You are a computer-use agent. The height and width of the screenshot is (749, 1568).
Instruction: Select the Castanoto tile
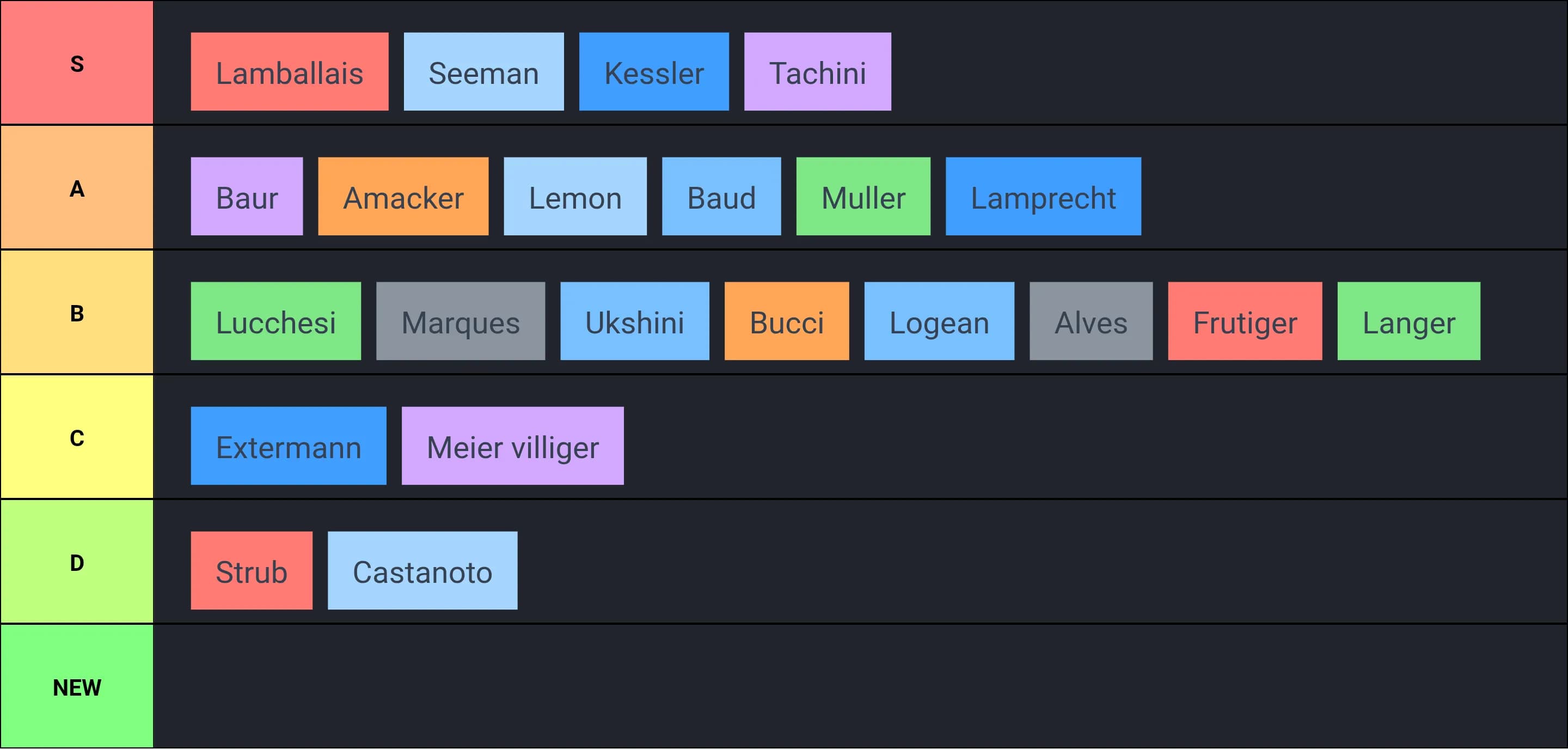click(x=422, y=571)
